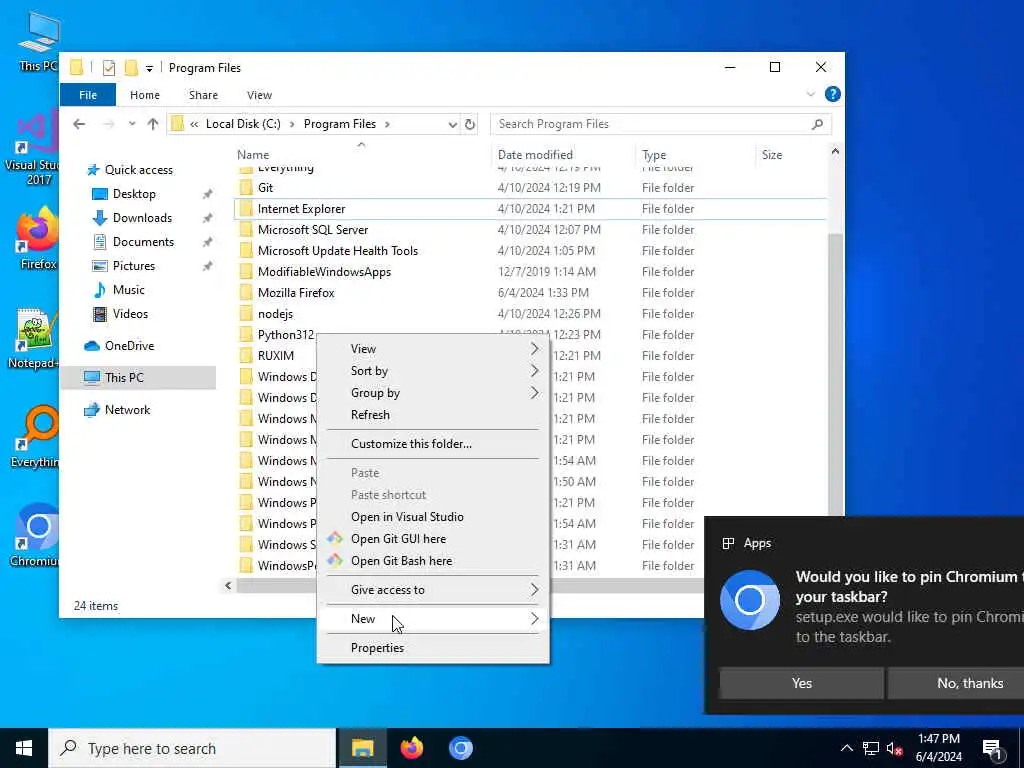Select Quick access in navigation pane

pos(138,170)
